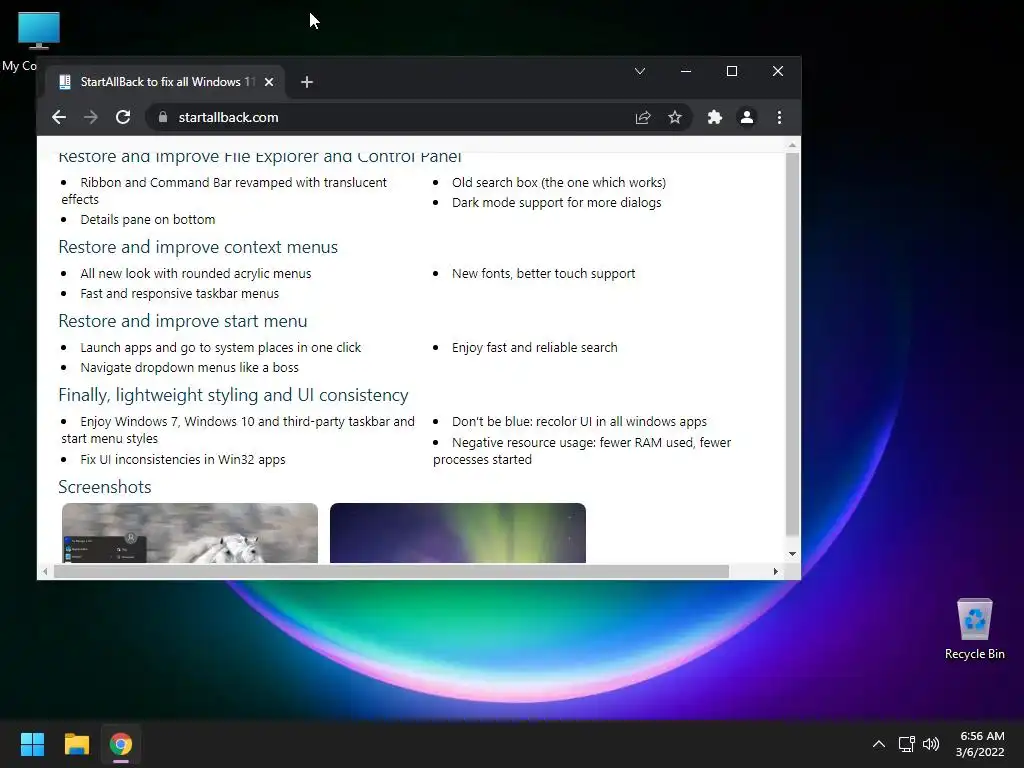Click 'Don't be blue: recolor UI' bullet
This screenshot has height=768, width=1024.
[x=579, y=422]
